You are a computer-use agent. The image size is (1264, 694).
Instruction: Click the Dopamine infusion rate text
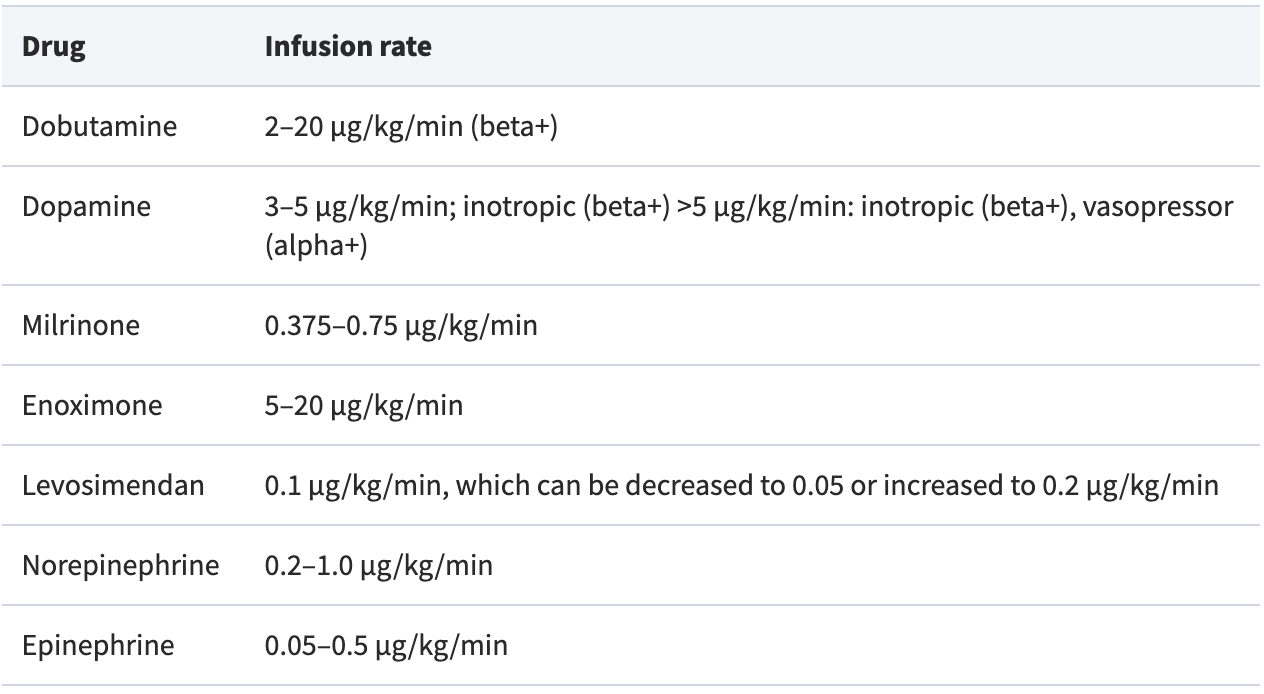click(x=749, y=226)
